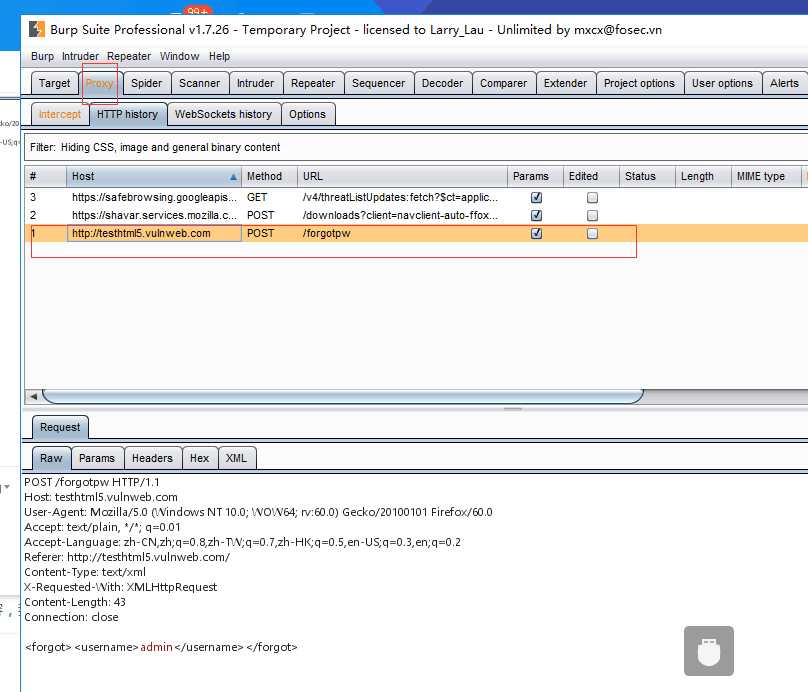This screenshot has height=692, width=808.
Task: Toggle Params checkbox for /forgotpw row
Action: pos(536,233)
